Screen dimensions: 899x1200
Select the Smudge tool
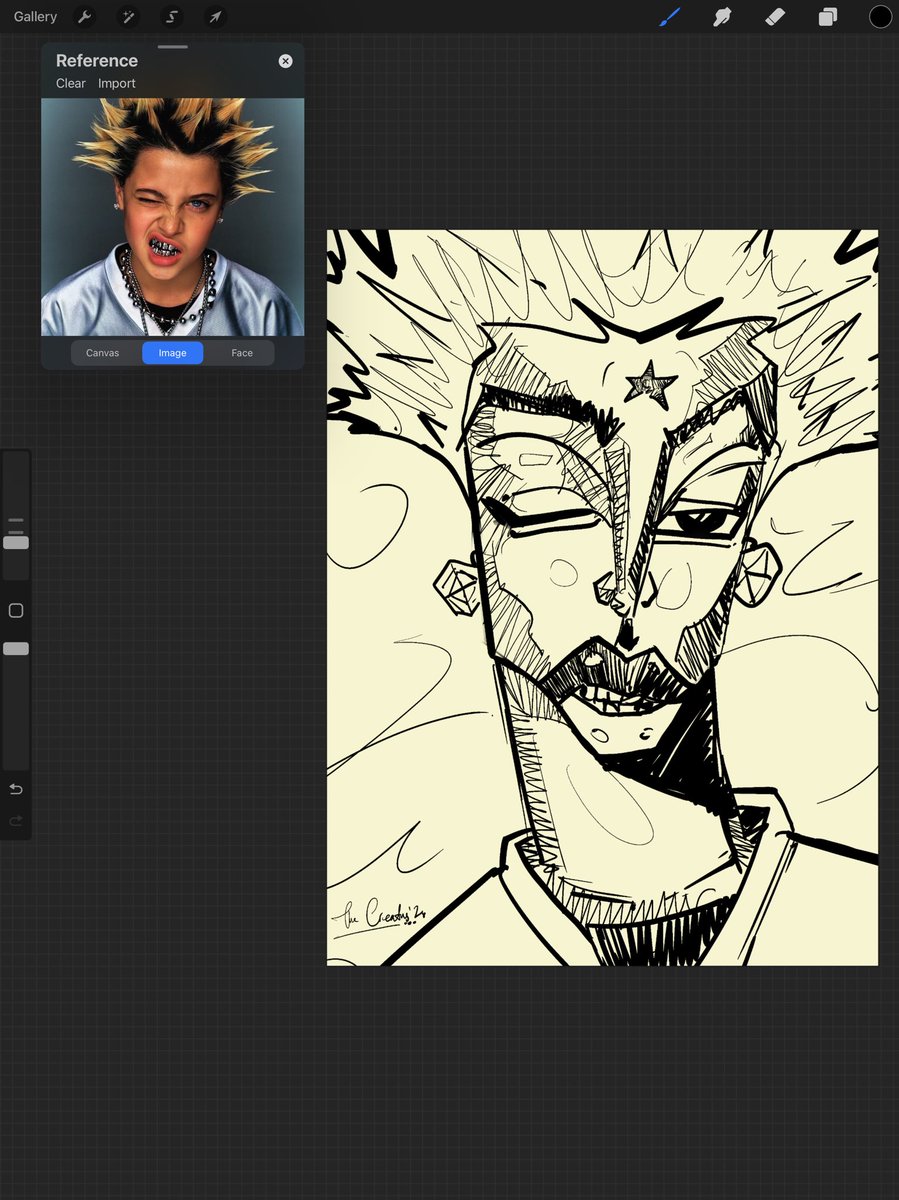click(x=722, y=17)
